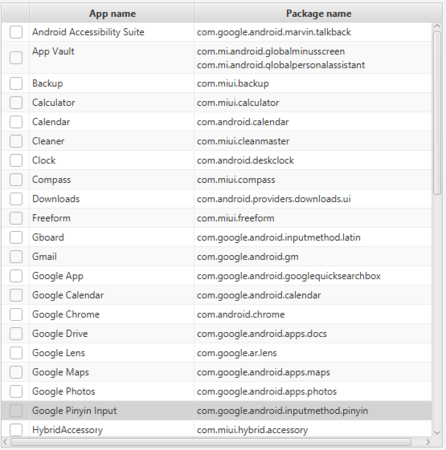
Task: Click the horizontal scrollbar left arrow
Action: (x=5, y=442)
